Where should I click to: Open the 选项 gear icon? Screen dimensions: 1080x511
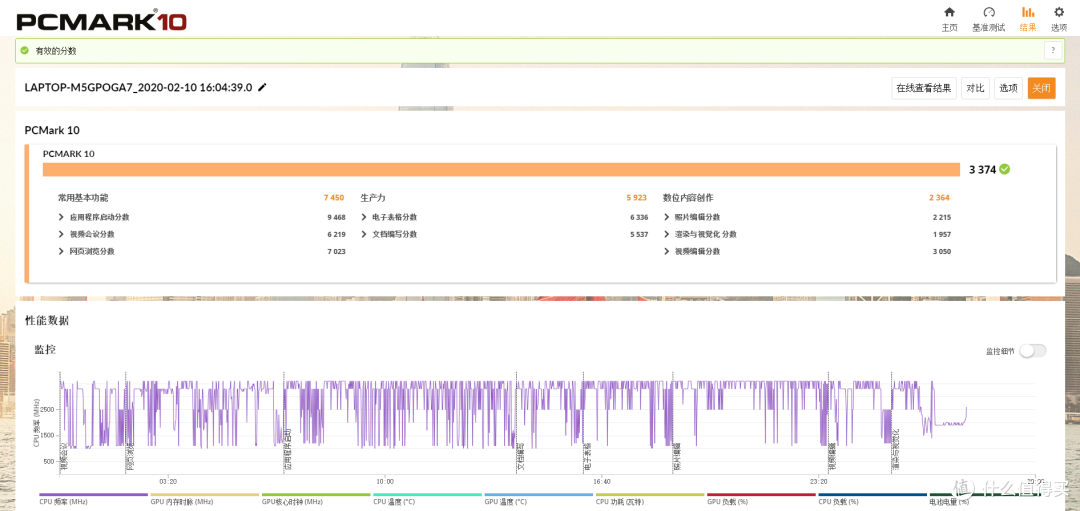1059,12
